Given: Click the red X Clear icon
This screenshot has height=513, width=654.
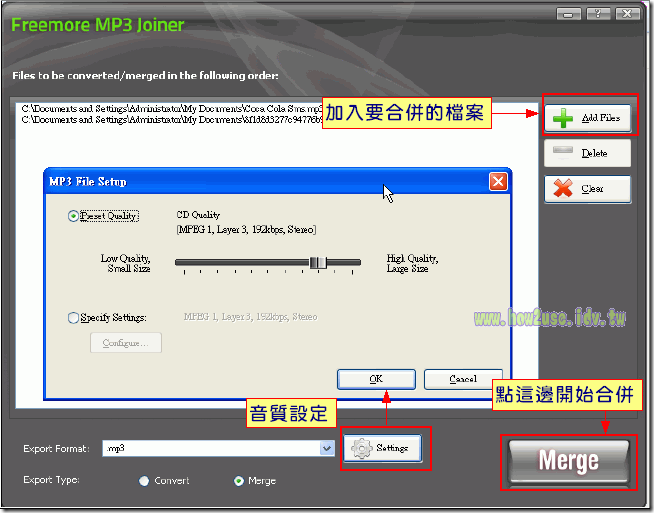Looking at the screenshot, I should pyautogui.click(x=563, y=188).
